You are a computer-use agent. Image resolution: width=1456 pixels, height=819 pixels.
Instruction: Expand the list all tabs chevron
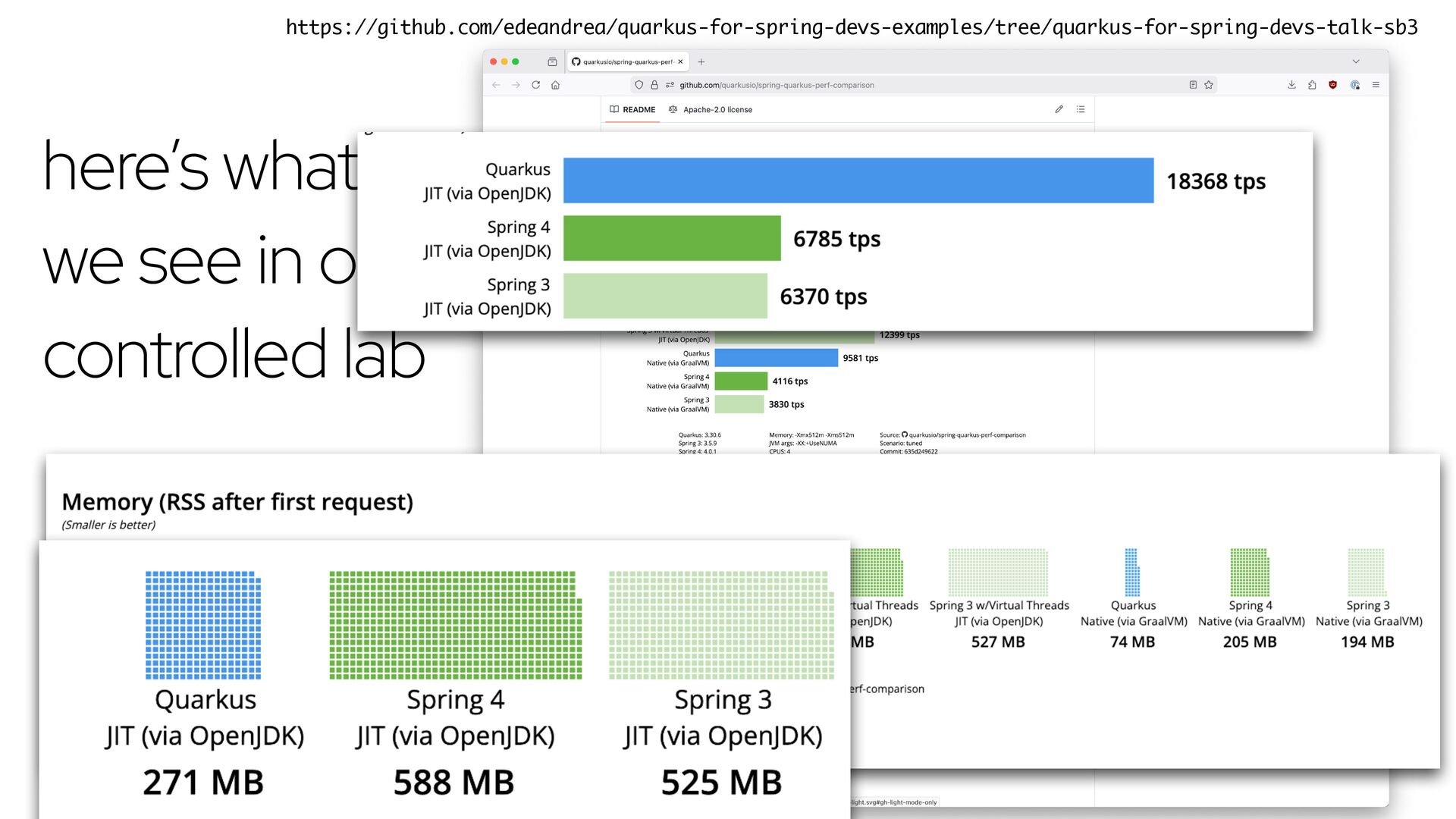click(x=1356, y=61)
